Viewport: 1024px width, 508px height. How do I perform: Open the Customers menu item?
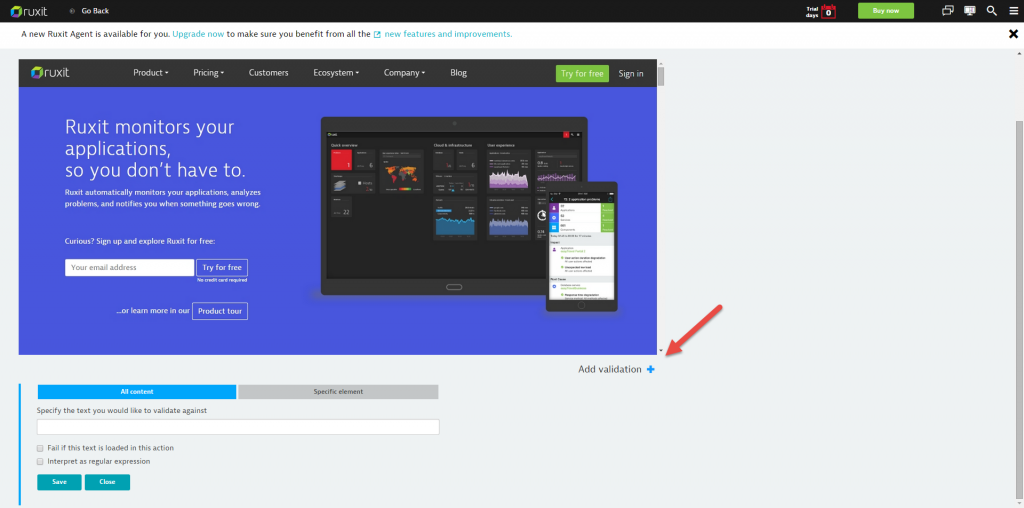pos(268,73)
